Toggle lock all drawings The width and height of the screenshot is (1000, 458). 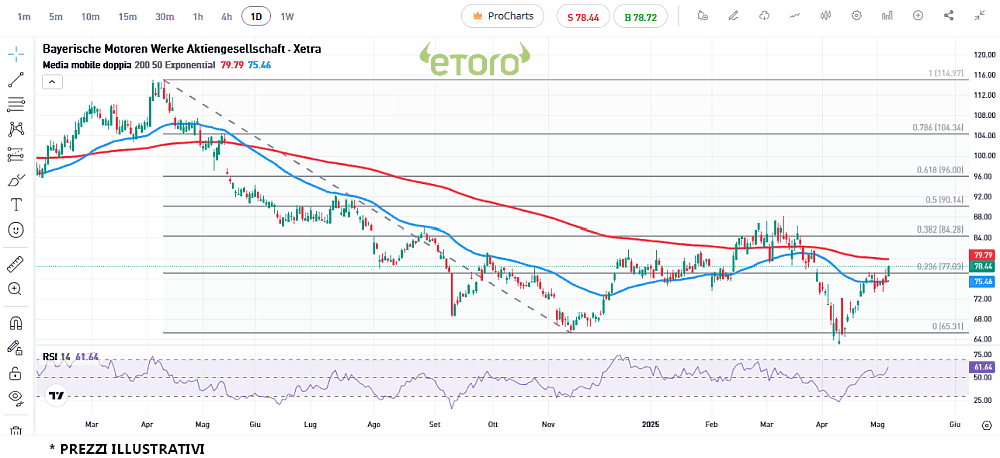[x=16, y=373]
